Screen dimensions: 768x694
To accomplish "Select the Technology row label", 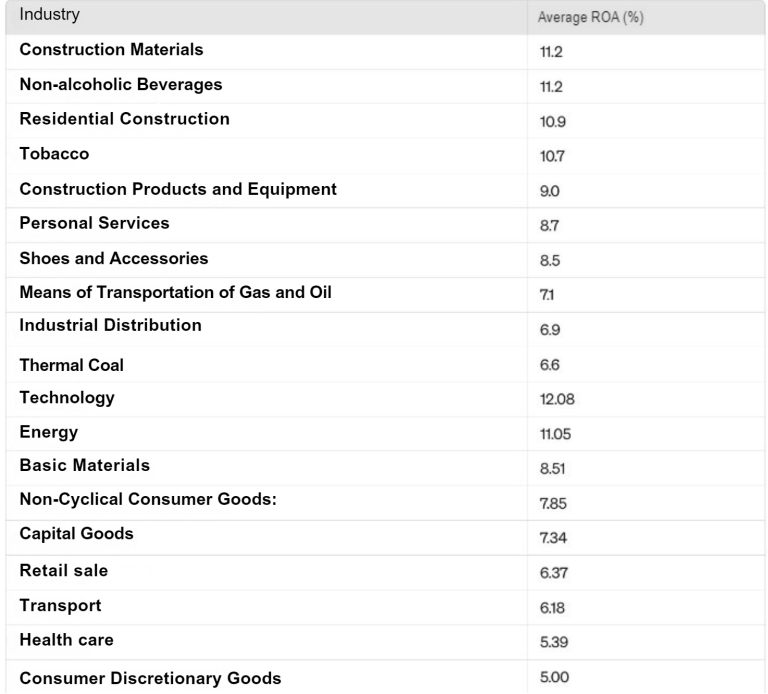I will (x=67, y=398).
